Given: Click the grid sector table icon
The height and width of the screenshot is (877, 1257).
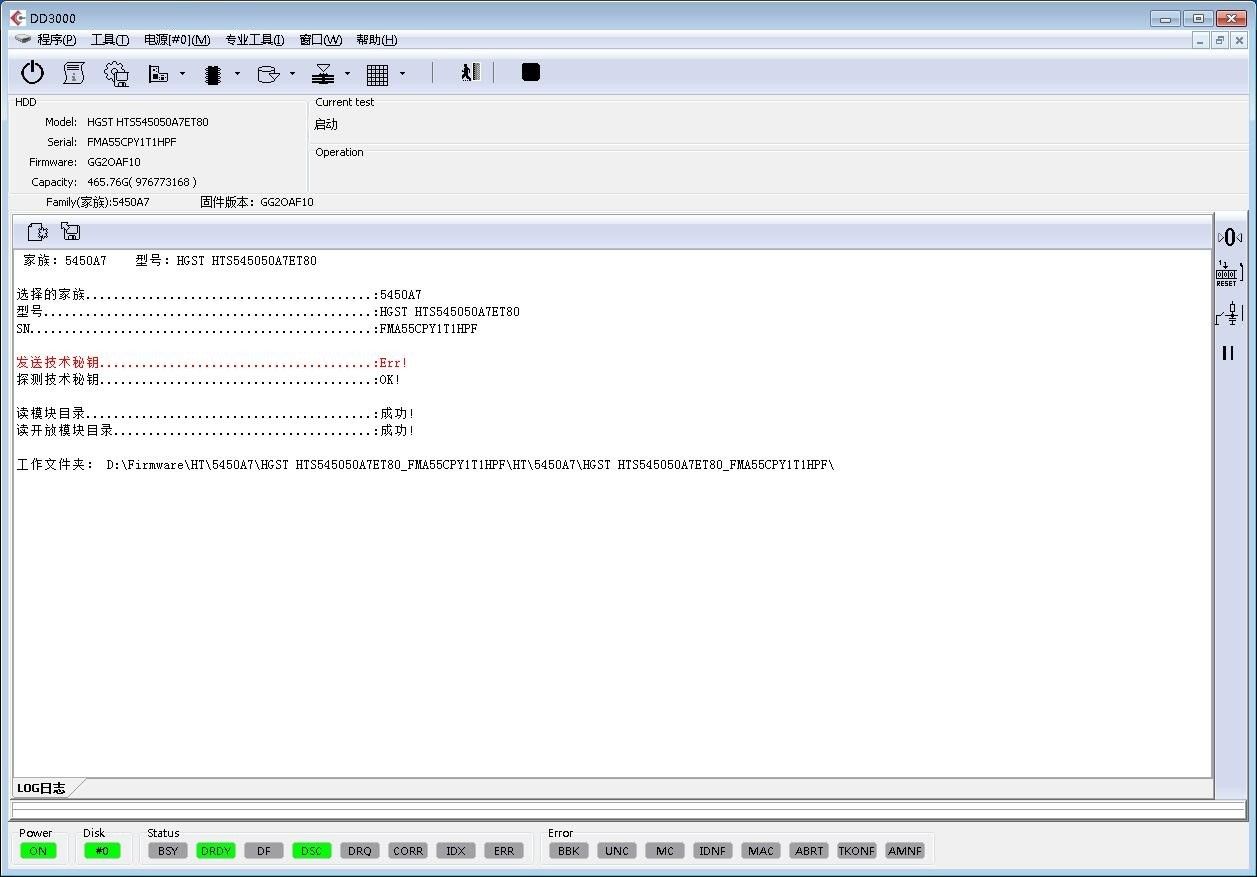Looking at the screenshot, I should click(x=377, y=74).
